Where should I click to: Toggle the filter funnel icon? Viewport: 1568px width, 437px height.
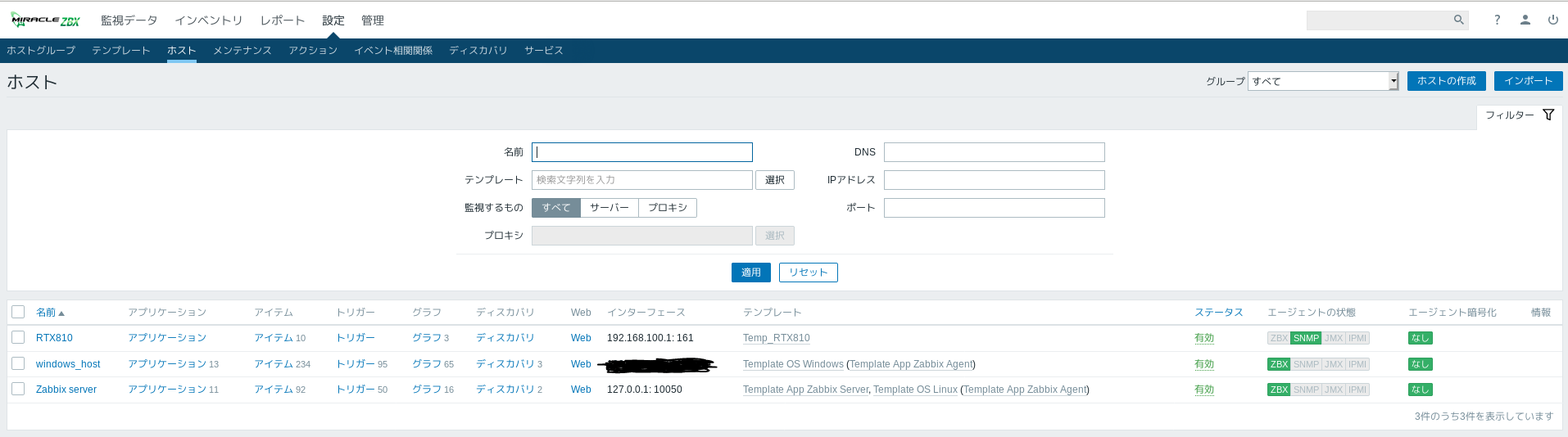(x=1548, y=115)
